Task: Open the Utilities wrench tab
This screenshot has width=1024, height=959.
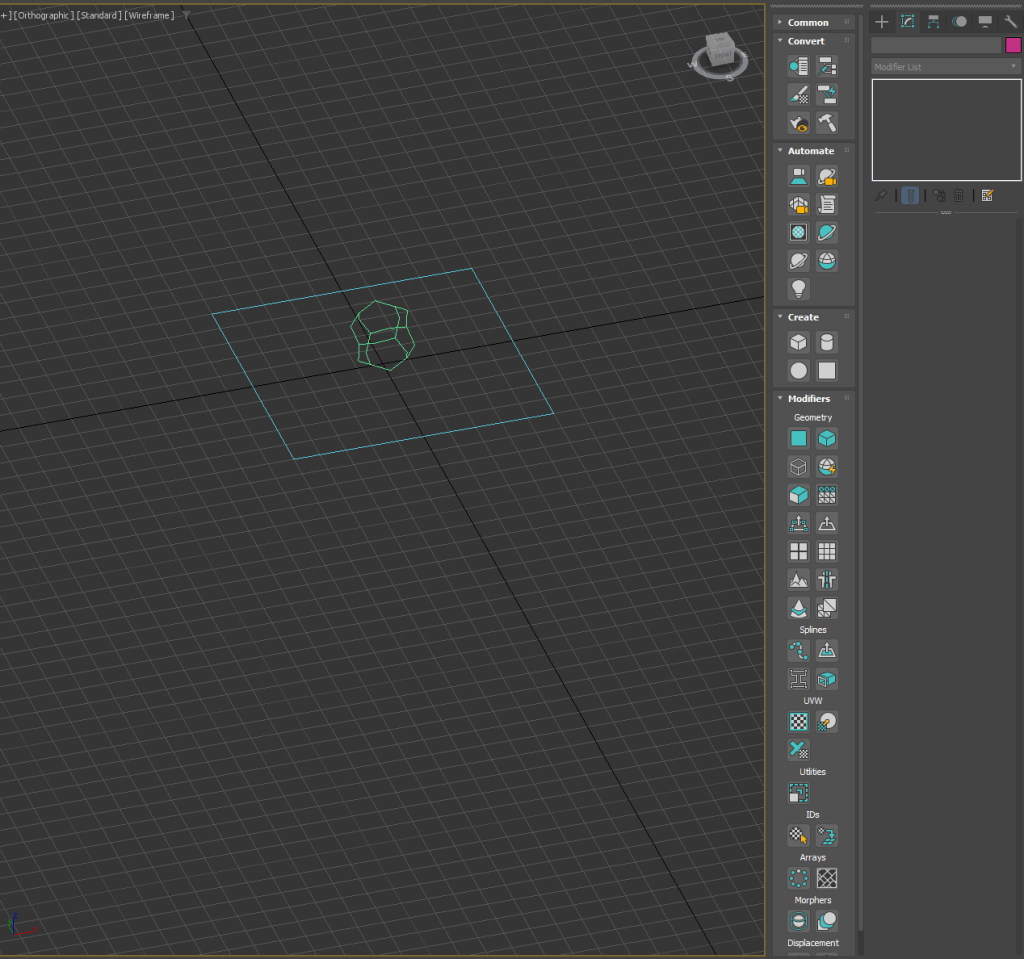Action: (x=1011, y=21)
